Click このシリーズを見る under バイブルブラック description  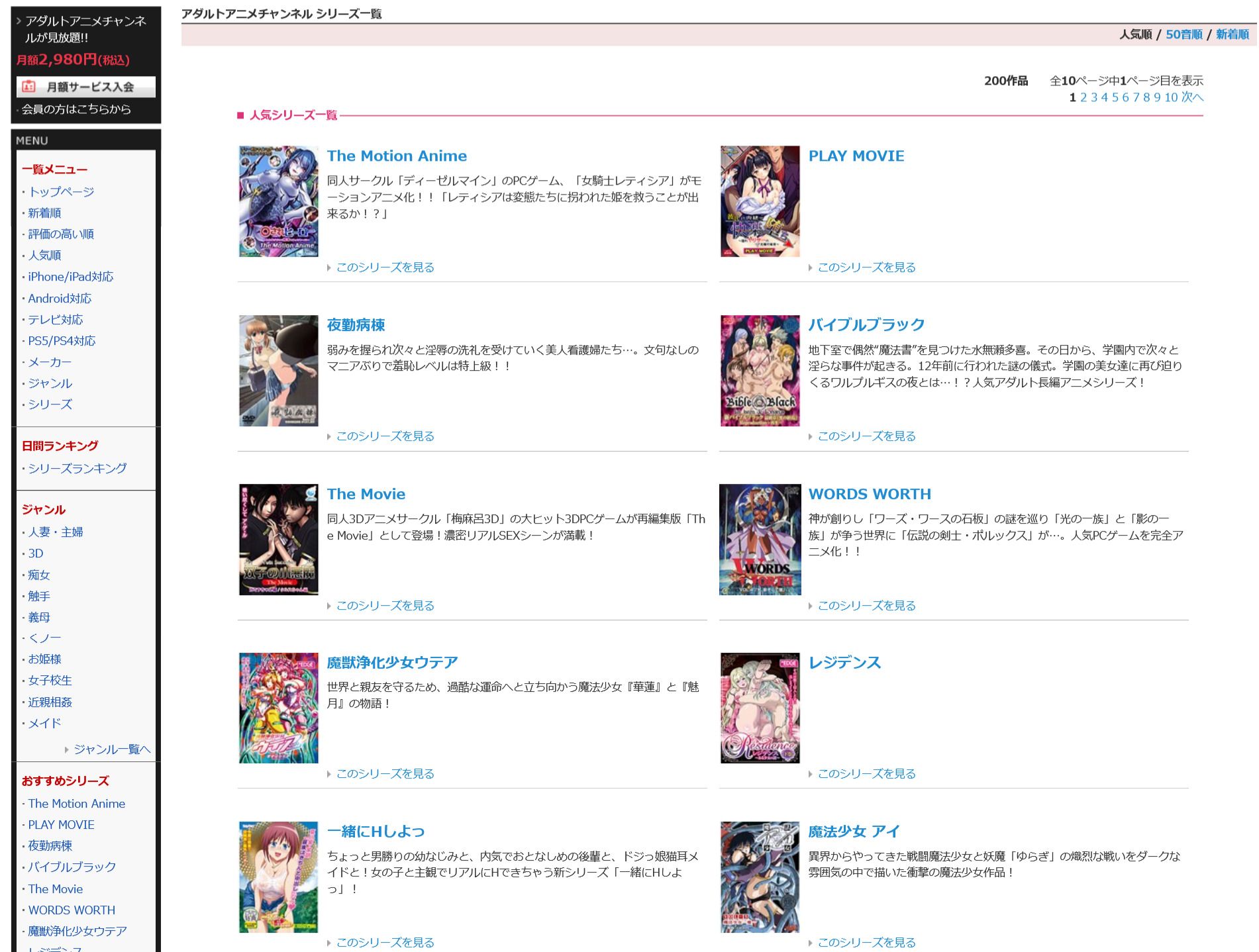[866, 436]
